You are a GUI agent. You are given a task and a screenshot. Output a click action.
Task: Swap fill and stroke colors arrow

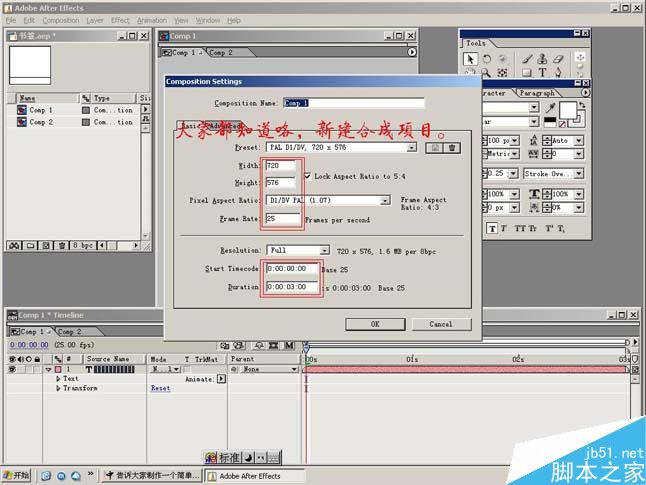tap(581, 105)
